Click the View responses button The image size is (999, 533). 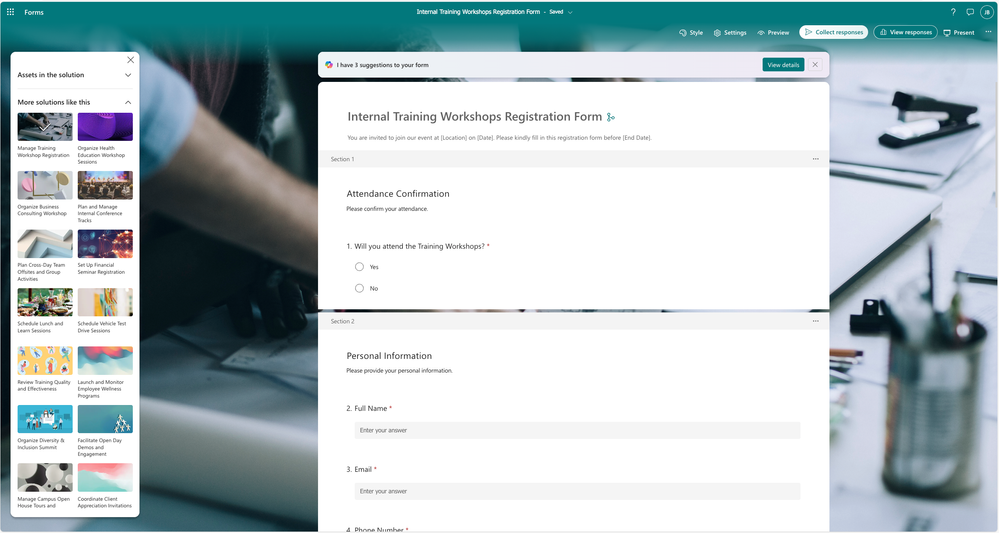click(905, 32)
